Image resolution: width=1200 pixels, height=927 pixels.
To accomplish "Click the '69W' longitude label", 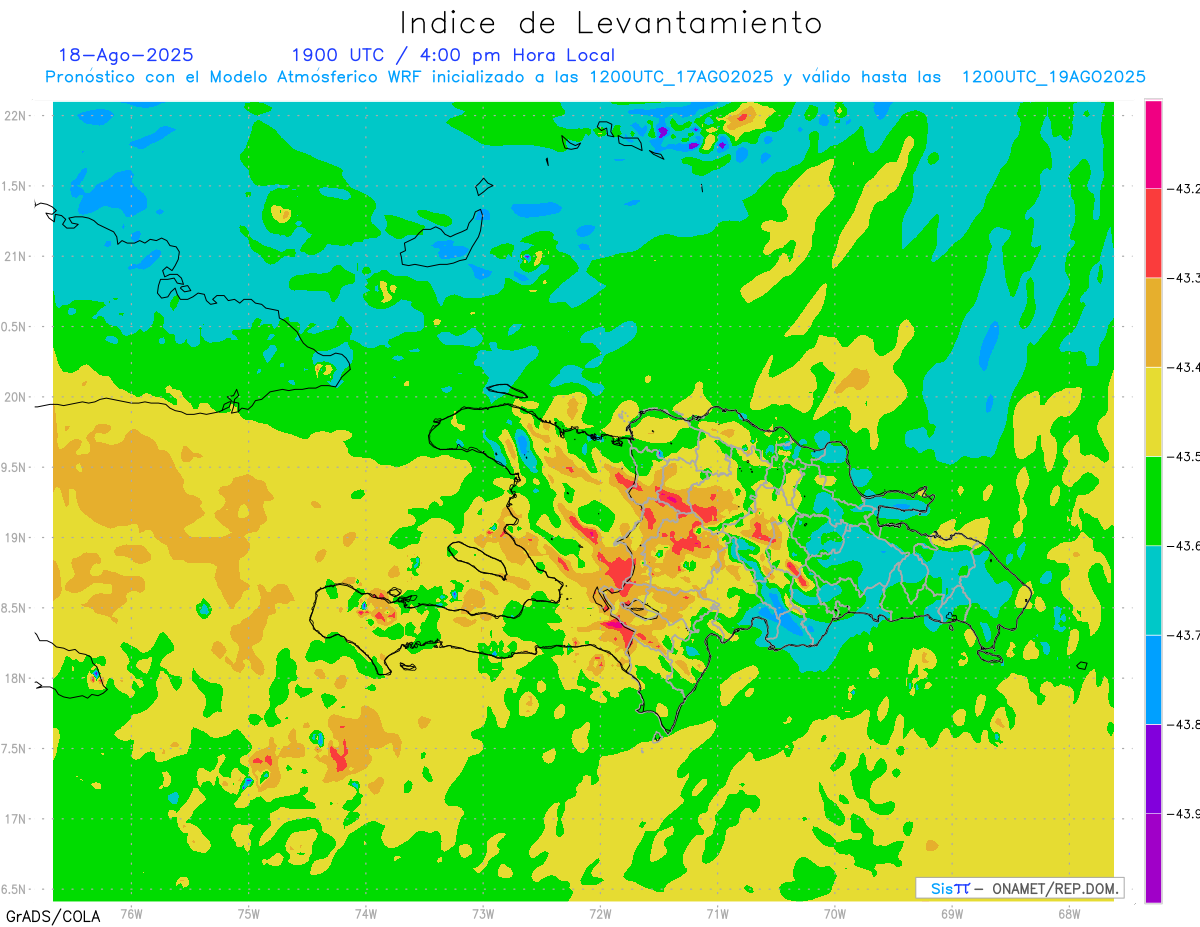I will 952,913.
